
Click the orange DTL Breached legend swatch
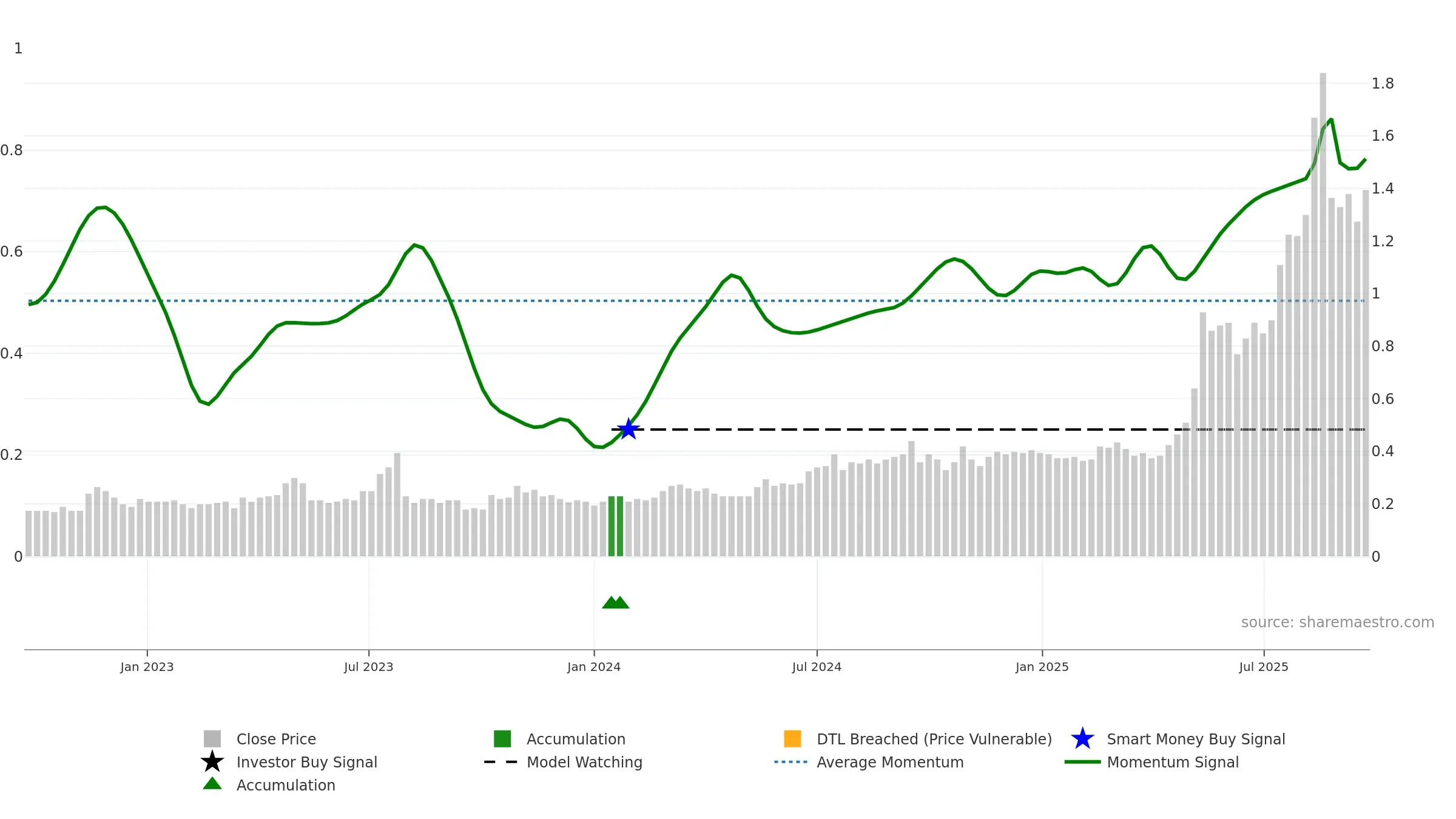click(x=792, y=739)
